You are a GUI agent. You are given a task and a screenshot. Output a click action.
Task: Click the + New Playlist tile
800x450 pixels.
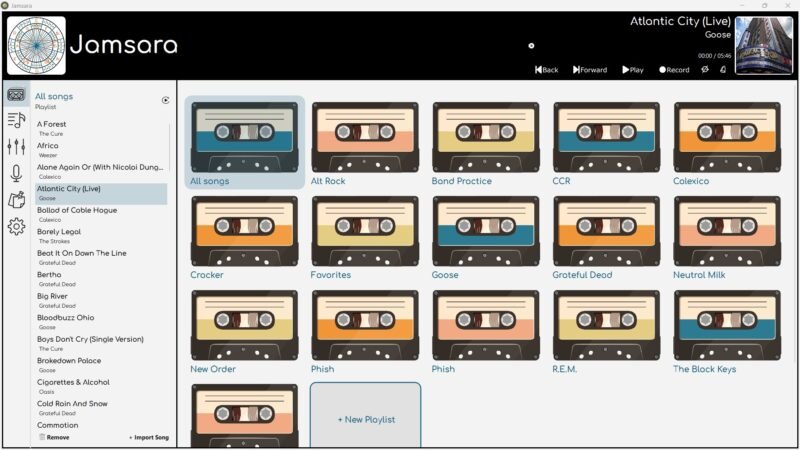click(x=366, y=416)
